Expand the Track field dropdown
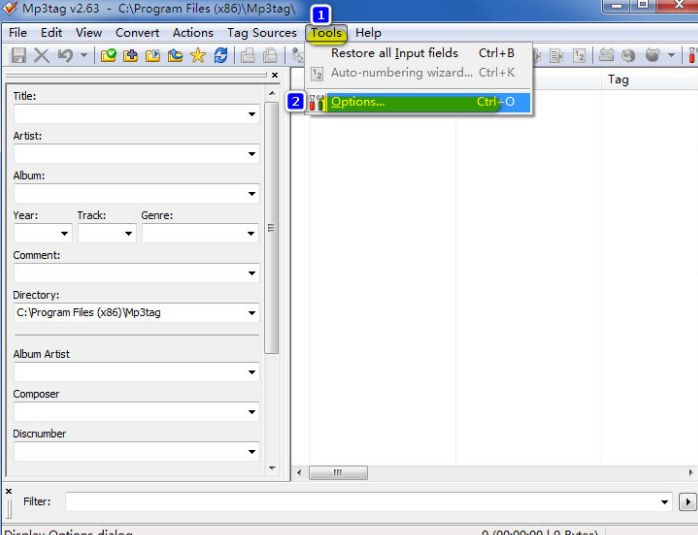 tap(128, 234)
